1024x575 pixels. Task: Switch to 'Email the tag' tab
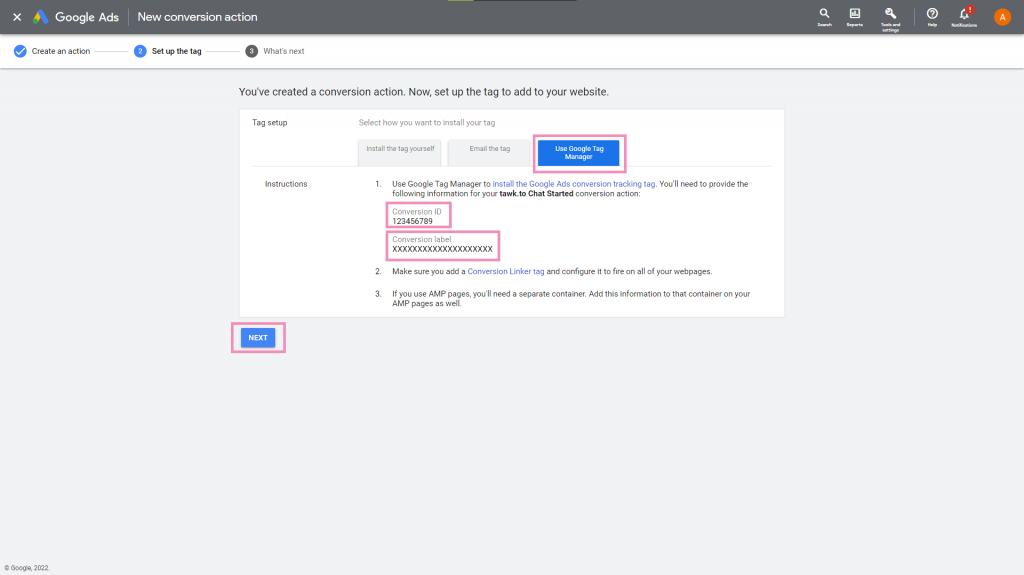(x=489, y=152)
